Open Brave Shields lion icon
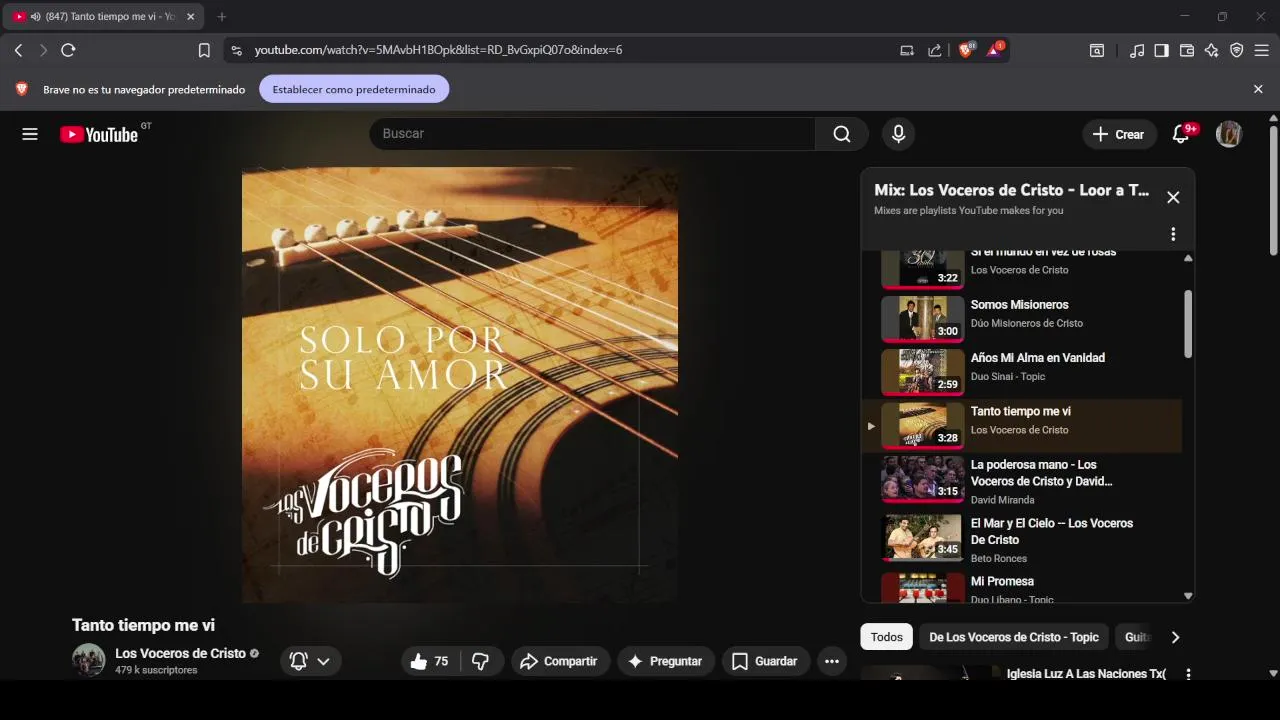1280x720 pixels. pyautogui.click(x=966, y=50)
